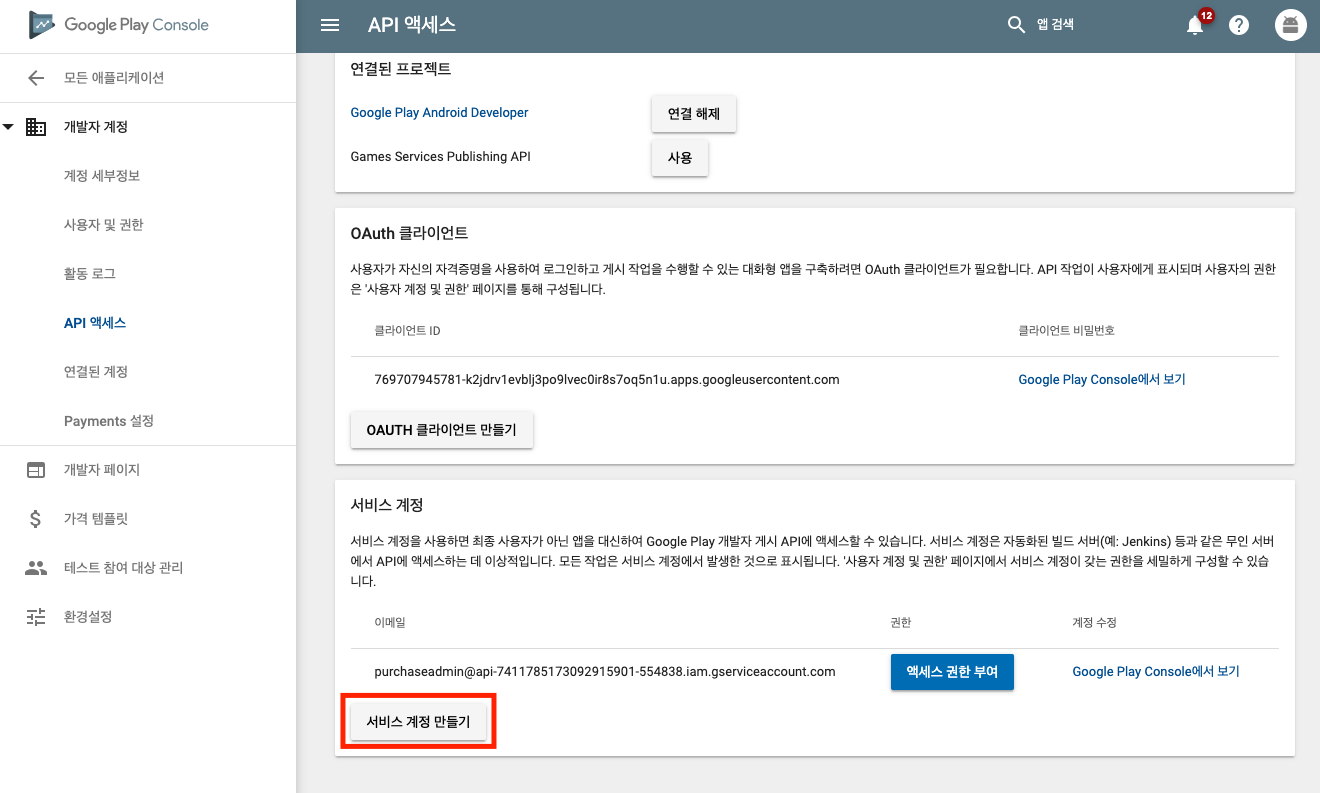Open 연결된 계정 page
The image size is (1320, 793).
coord(96,372)
